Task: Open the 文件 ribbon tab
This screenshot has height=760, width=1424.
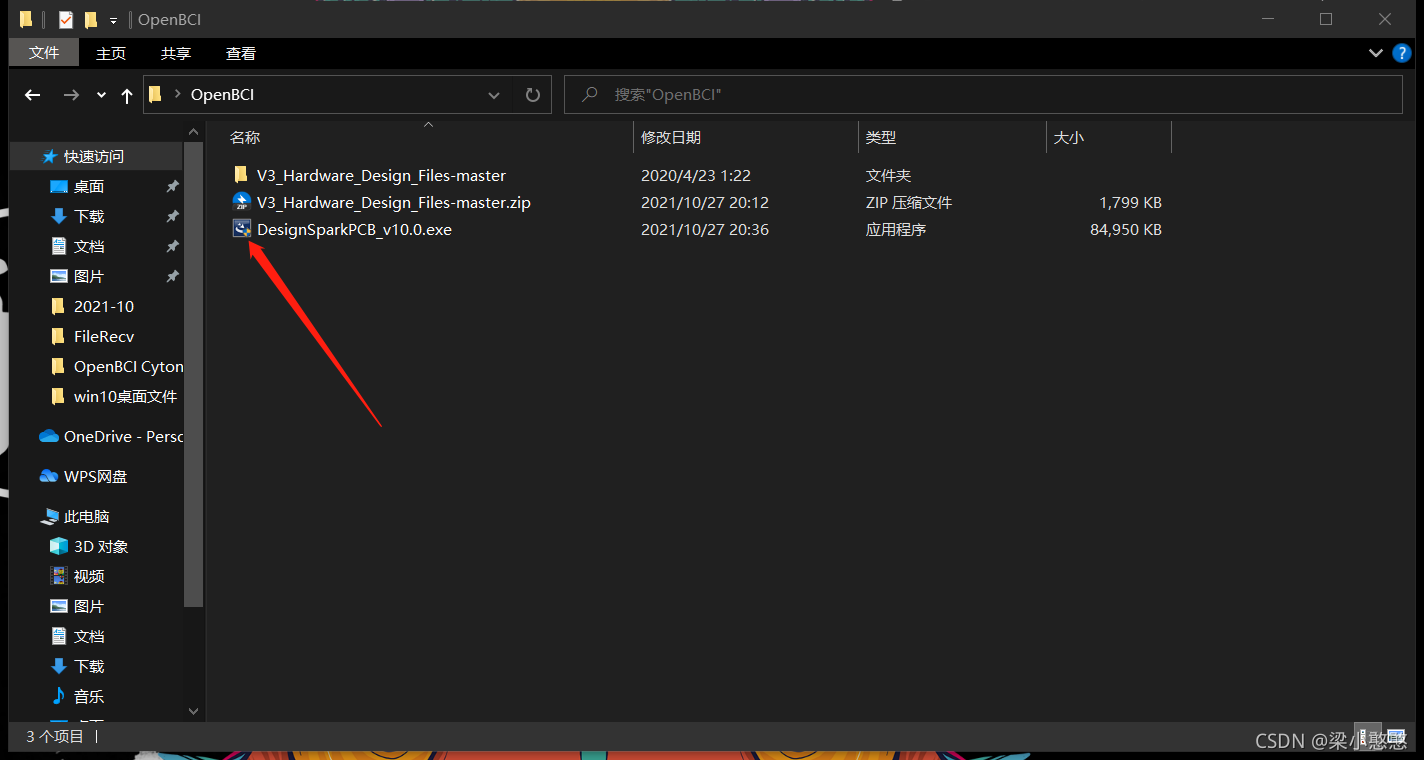Action: point(44,53)
